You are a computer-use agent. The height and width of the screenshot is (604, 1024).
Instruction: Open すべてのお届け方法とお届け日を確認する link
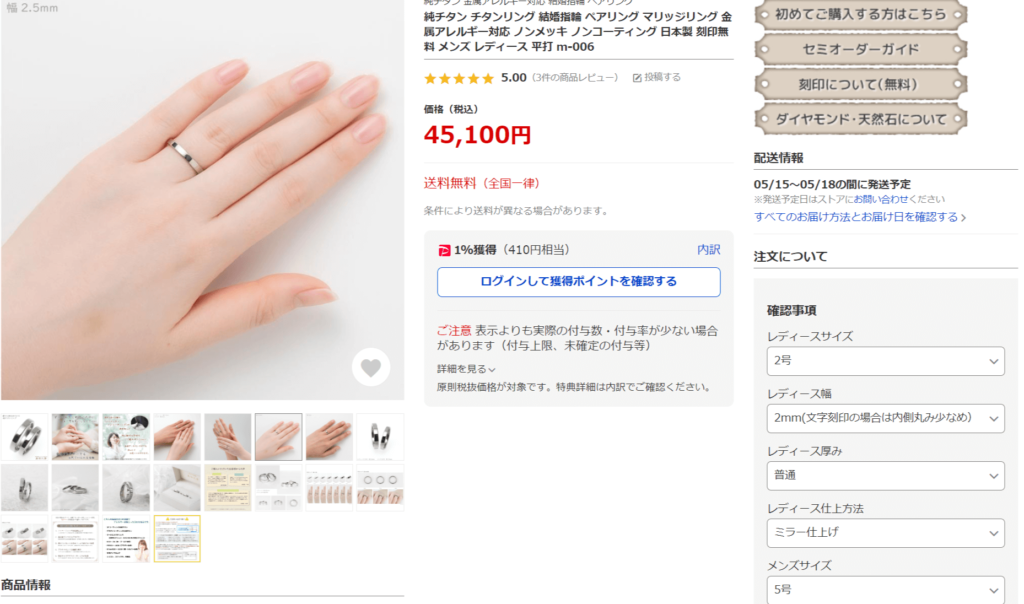859,217
